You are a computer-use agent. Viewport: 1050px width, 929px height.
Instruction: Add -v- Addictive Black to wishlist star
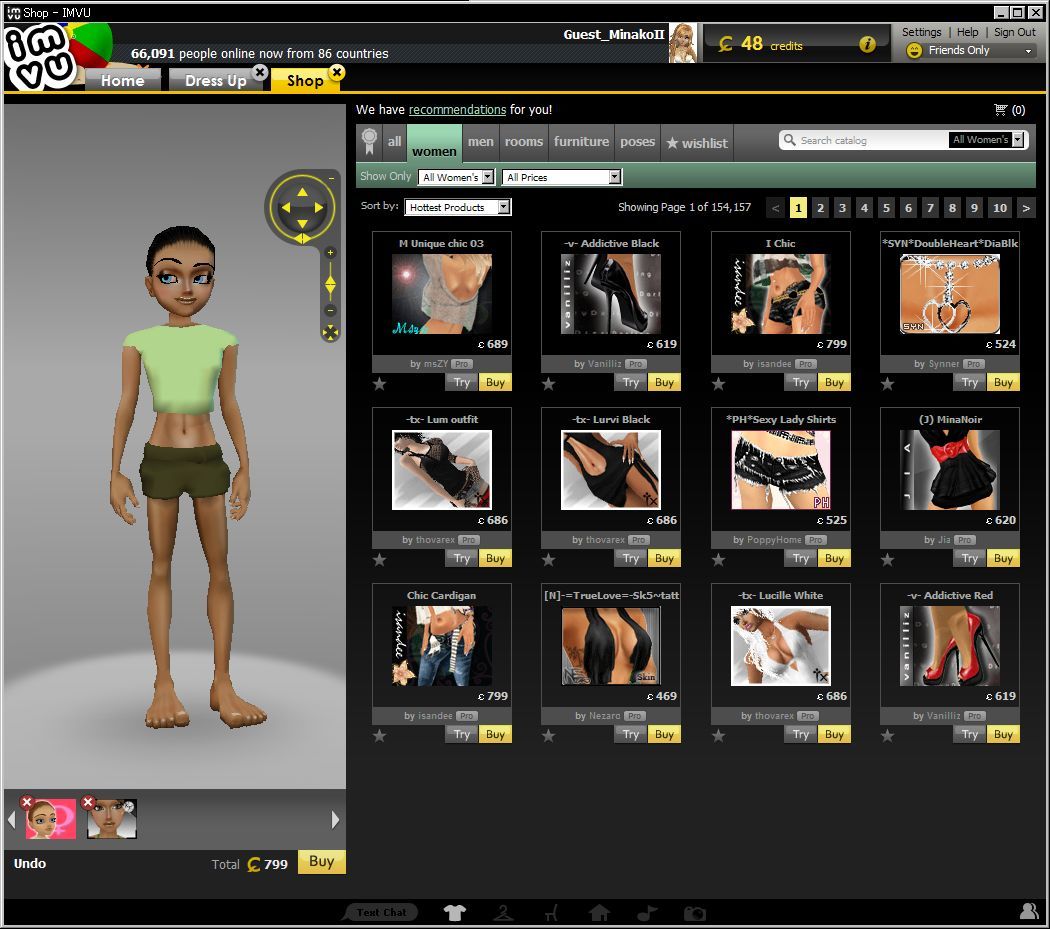coord(548,384)
